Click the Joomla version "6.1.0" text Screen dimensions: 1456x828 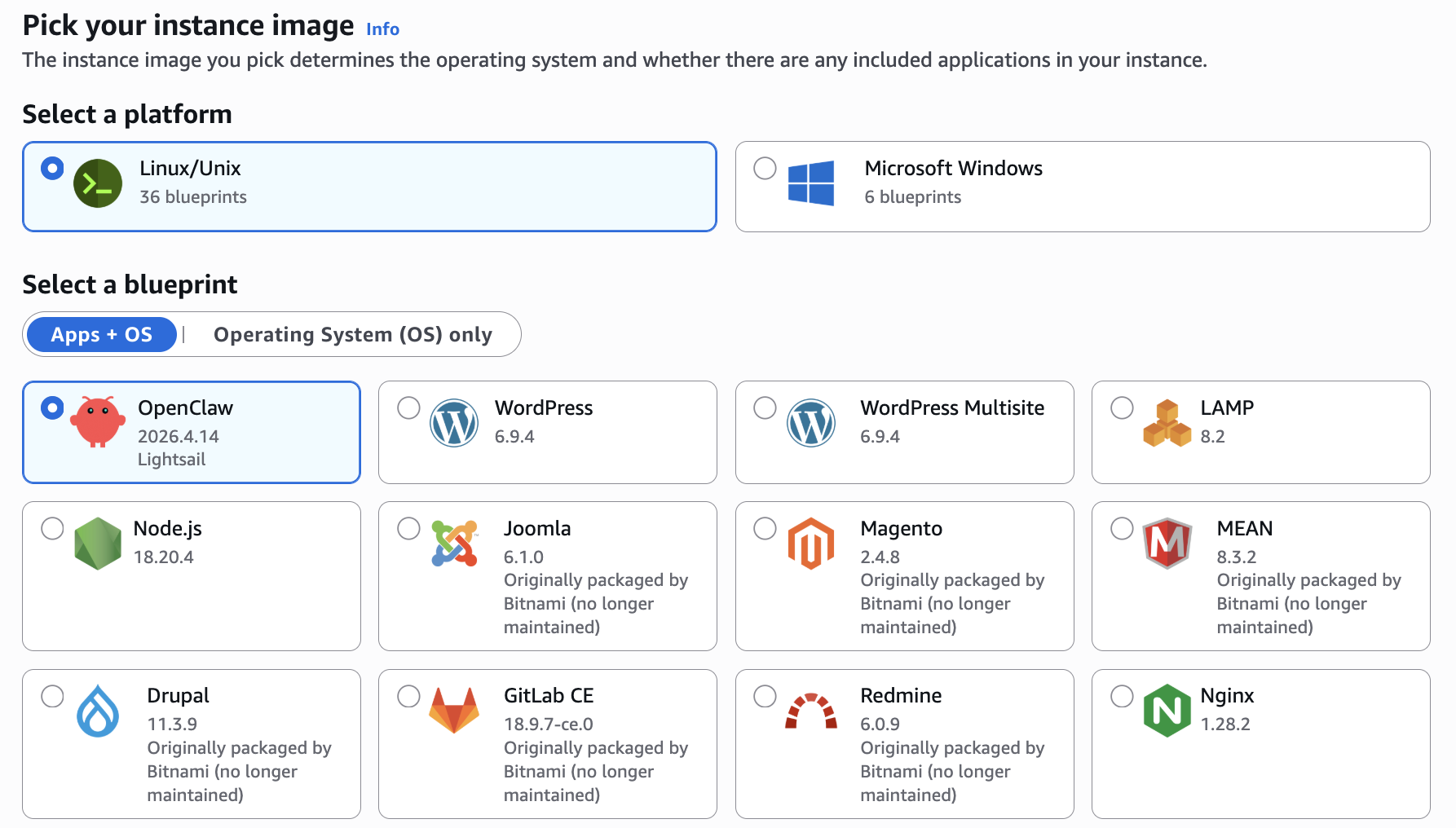(523, 557)
